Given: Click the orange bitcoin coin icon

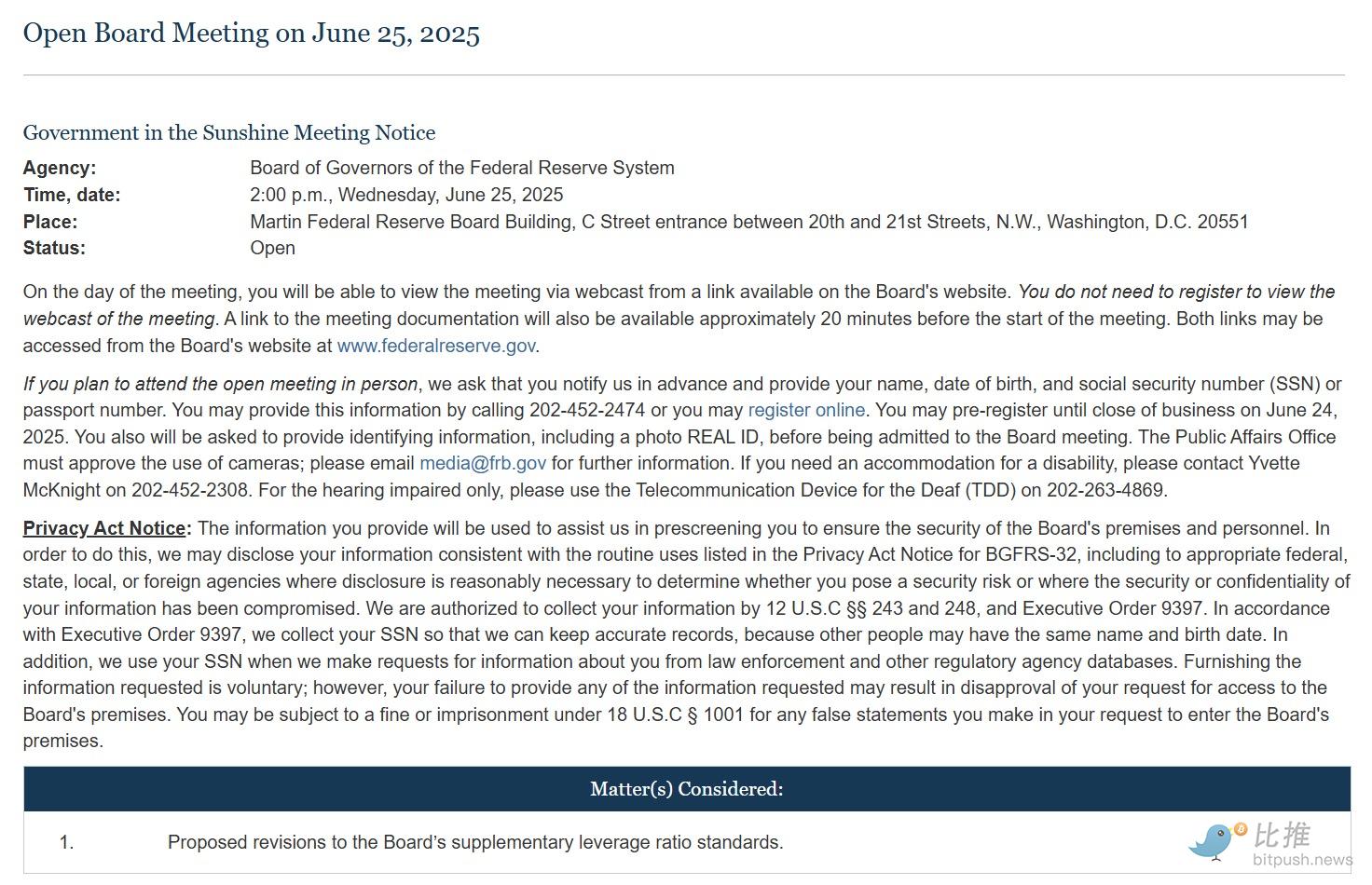Looking at the screenshot, I should pos(1241,828).
